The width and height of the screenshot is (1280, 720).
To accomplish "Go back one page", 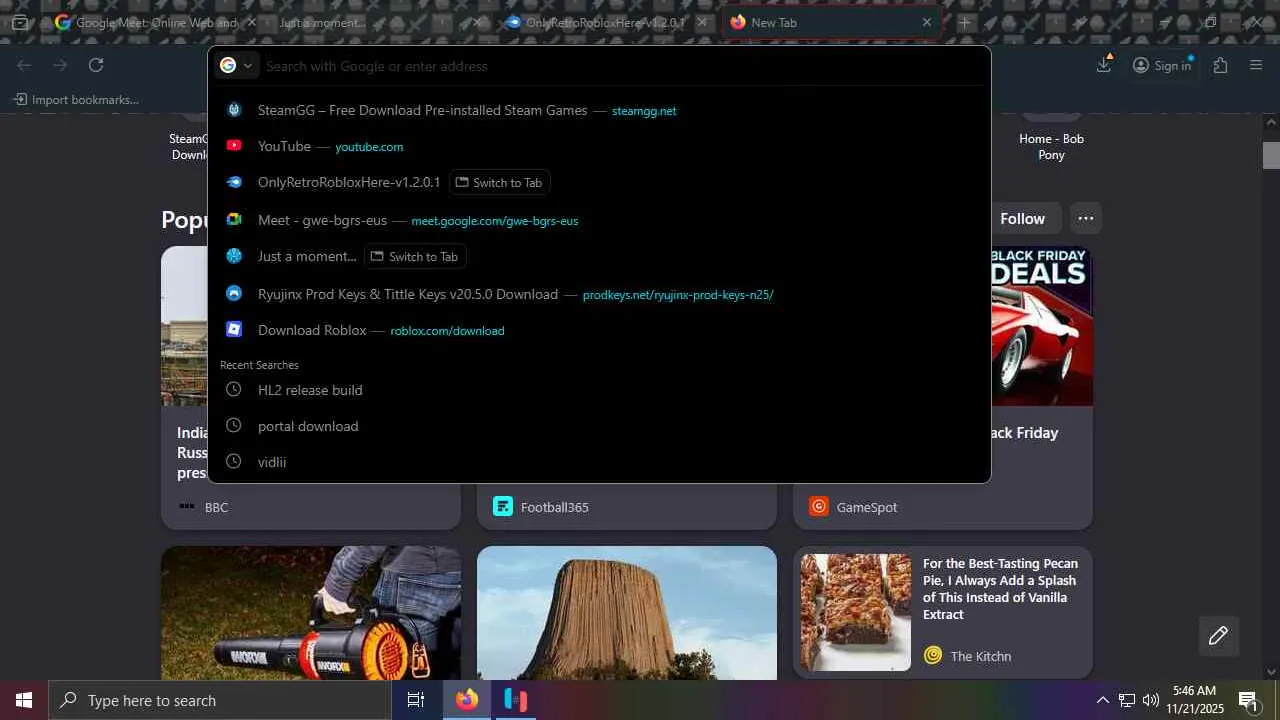I will tap(24, 65).
